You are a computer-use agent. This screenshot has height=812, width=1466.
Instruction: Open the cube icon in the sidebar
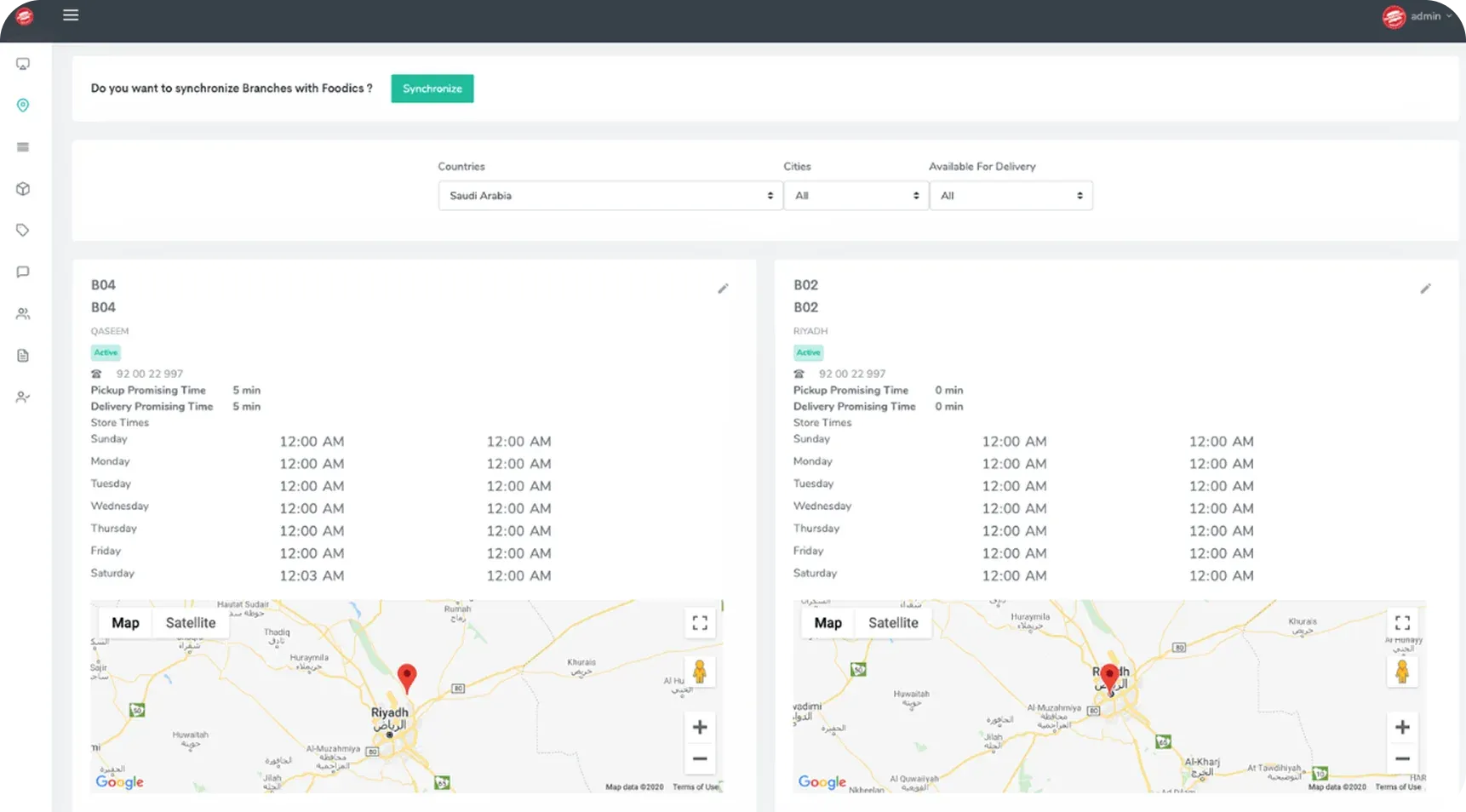23,189
